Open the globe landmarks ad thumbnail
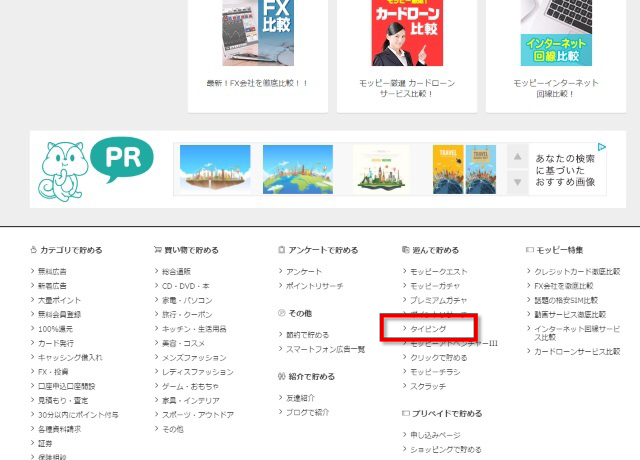Viewport: 640px width, 460px height. pos(298,169)
